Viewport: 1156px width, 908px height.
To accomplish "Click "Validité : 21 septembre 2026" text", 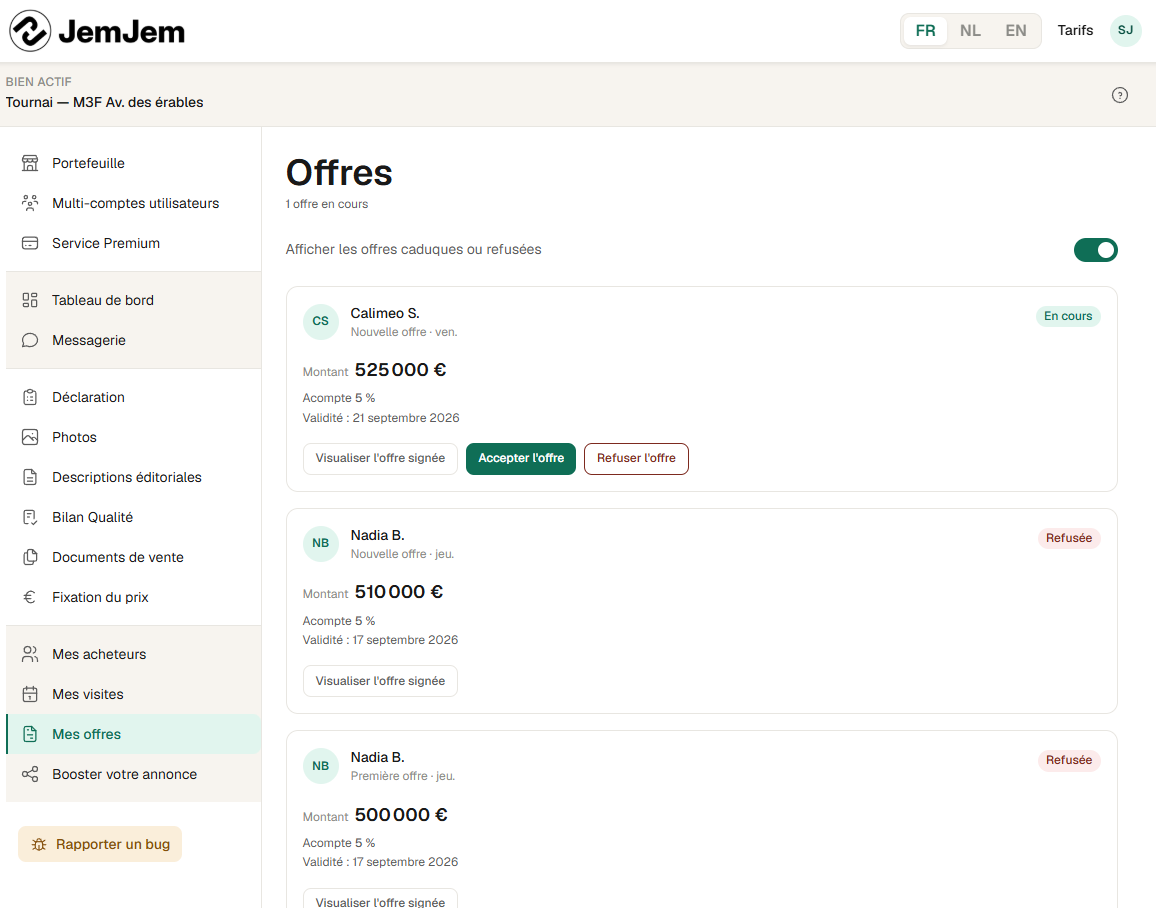I will point(381,418).
